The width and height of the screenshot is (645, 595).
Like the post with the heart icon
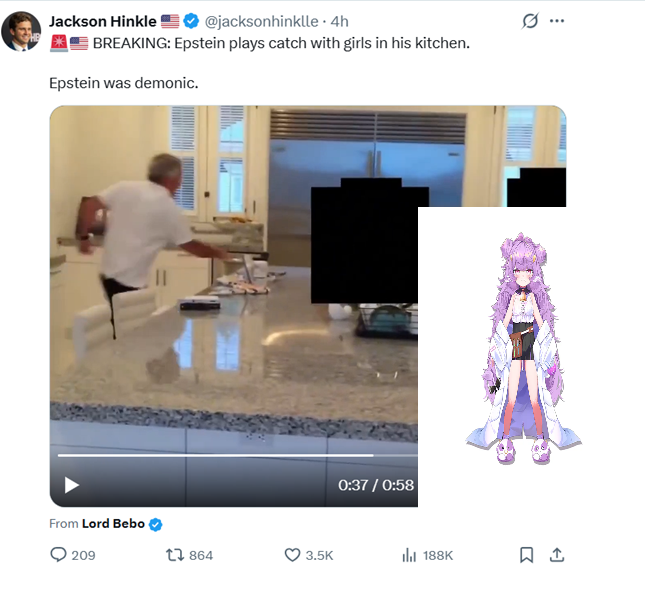pyautogui.click(x=292, y=555)
